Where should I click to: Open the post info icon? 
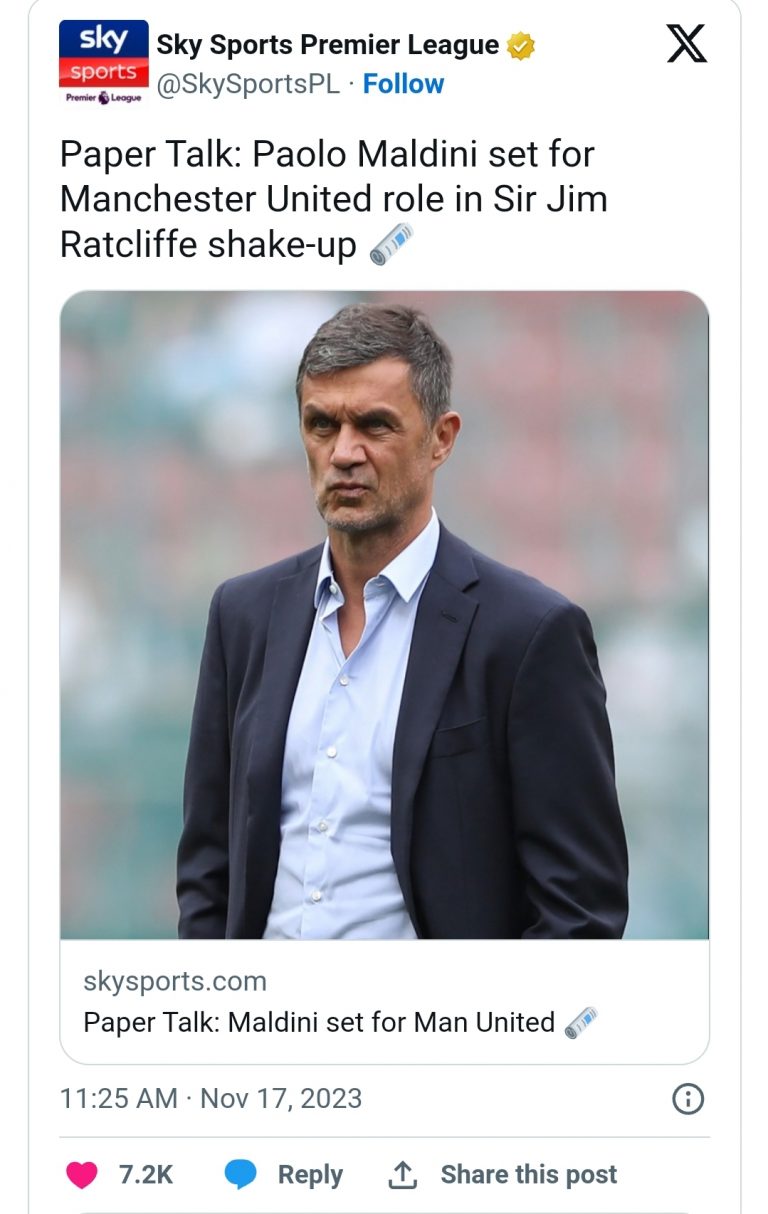pos(687,1099)
